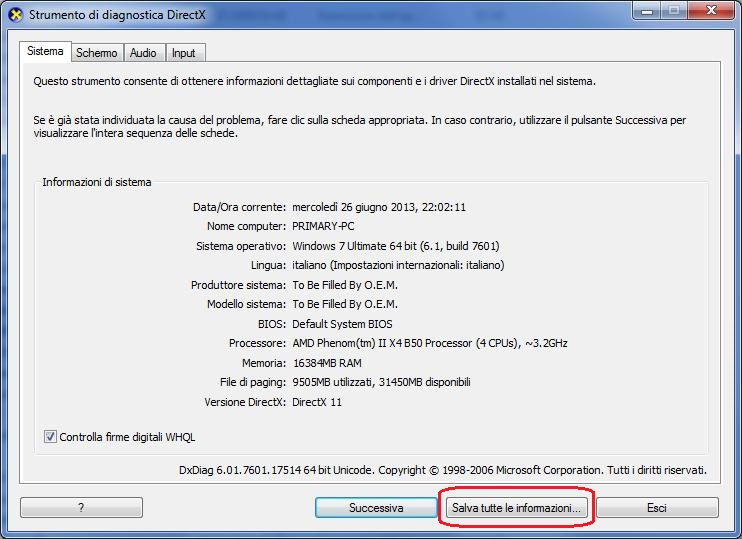Click the Strumento di diagnostica DirectX title text
742x539 pixels.
pos(117,15)
